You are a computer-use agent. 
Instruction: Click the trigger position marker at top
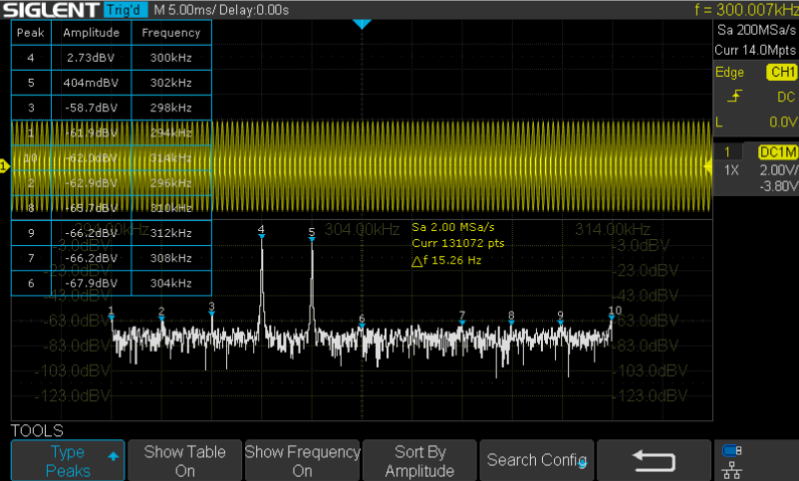362,24
